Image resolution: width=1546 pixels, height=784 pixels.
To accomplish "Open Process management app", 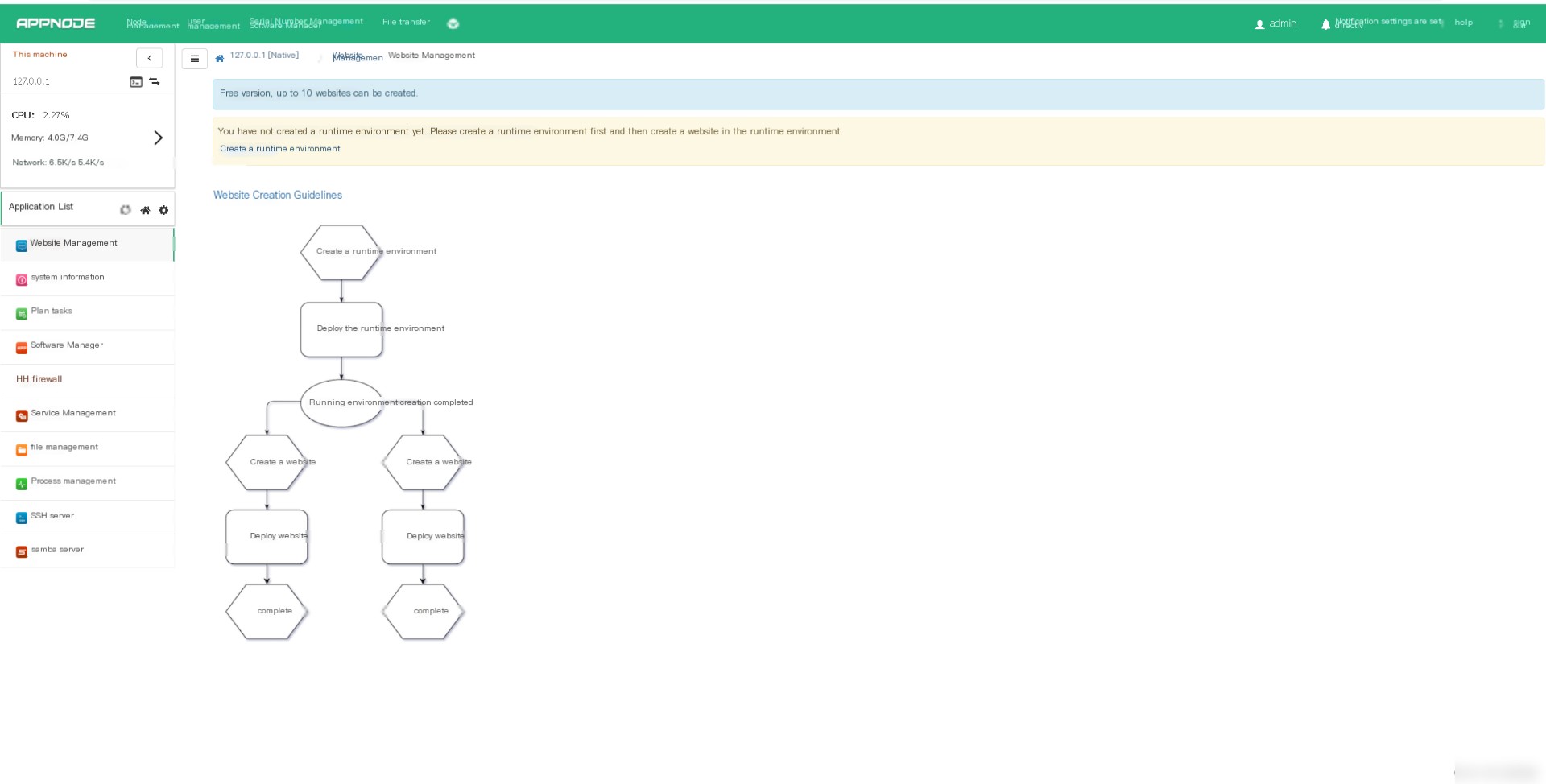I will coord(87,482).
